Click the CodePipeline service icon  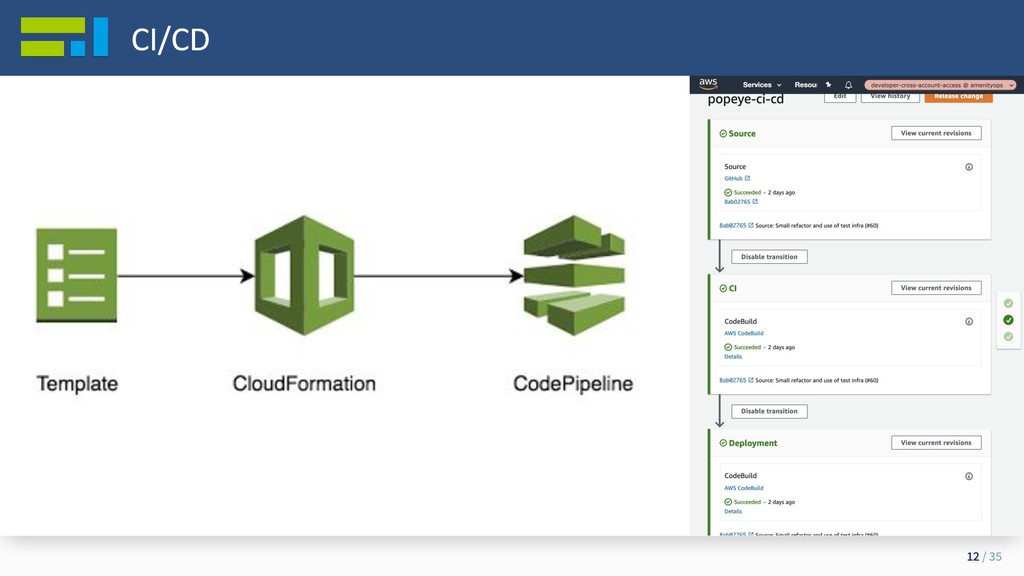pyautogui.click(x=574, y=276)
